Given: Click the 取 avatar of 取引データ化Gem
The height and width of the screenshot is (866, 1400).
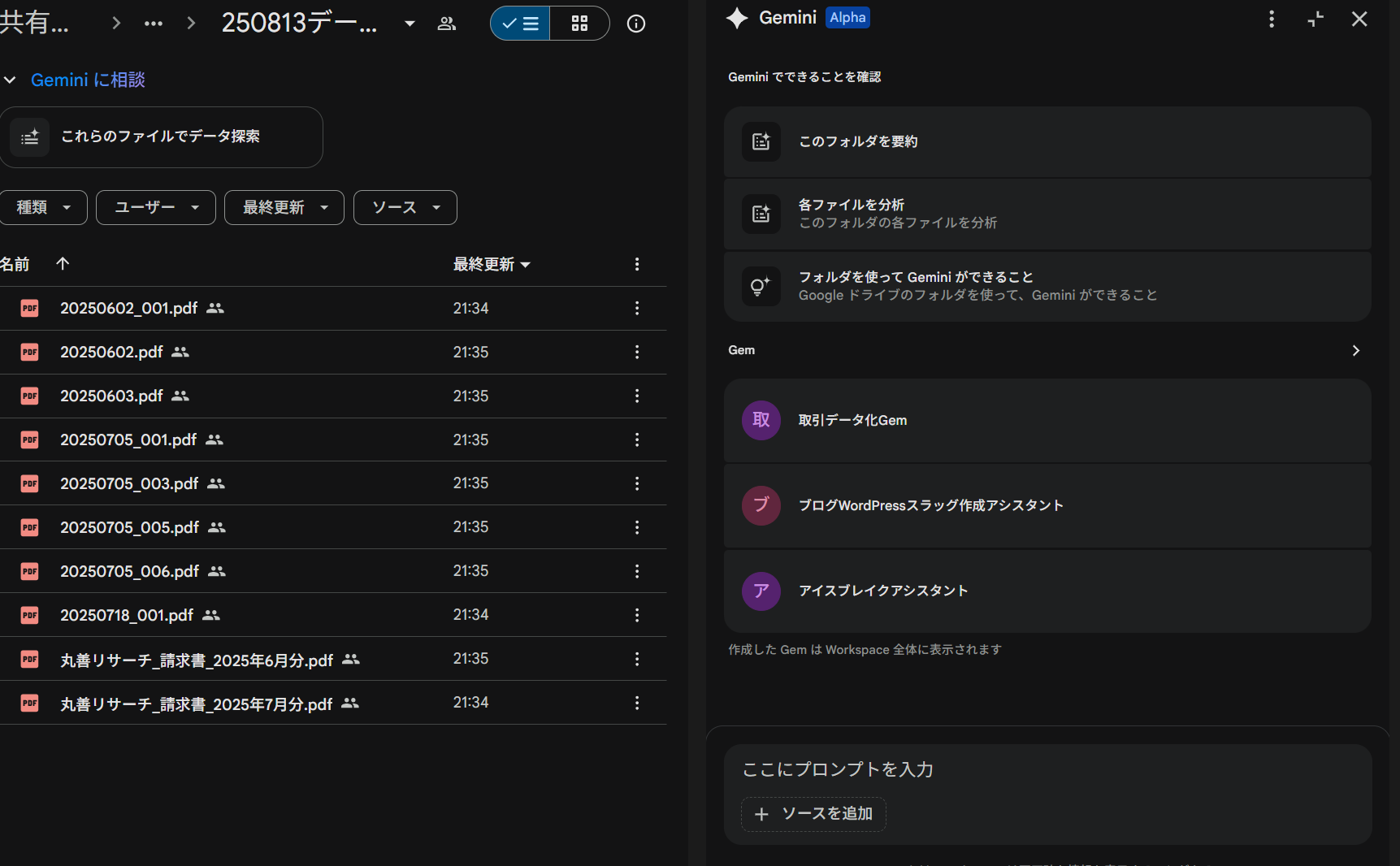Looking at the screenshot, I should pyautogui.click(x=761, y=420).
